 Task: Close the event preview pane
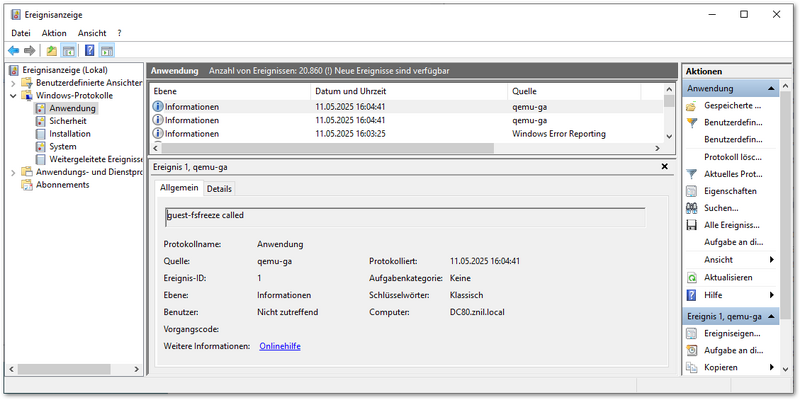point(665,167)
